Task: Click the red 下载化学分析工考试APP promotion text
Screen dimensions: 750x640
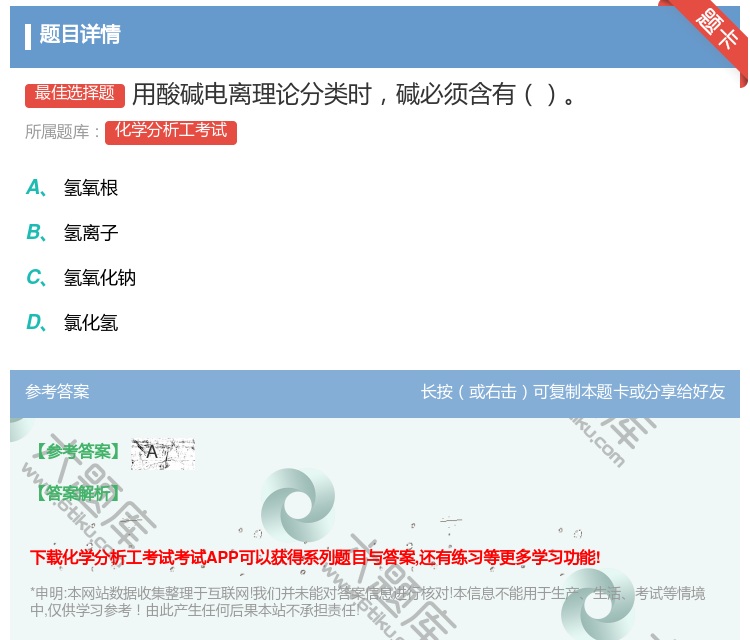Action: coord(315,557)
